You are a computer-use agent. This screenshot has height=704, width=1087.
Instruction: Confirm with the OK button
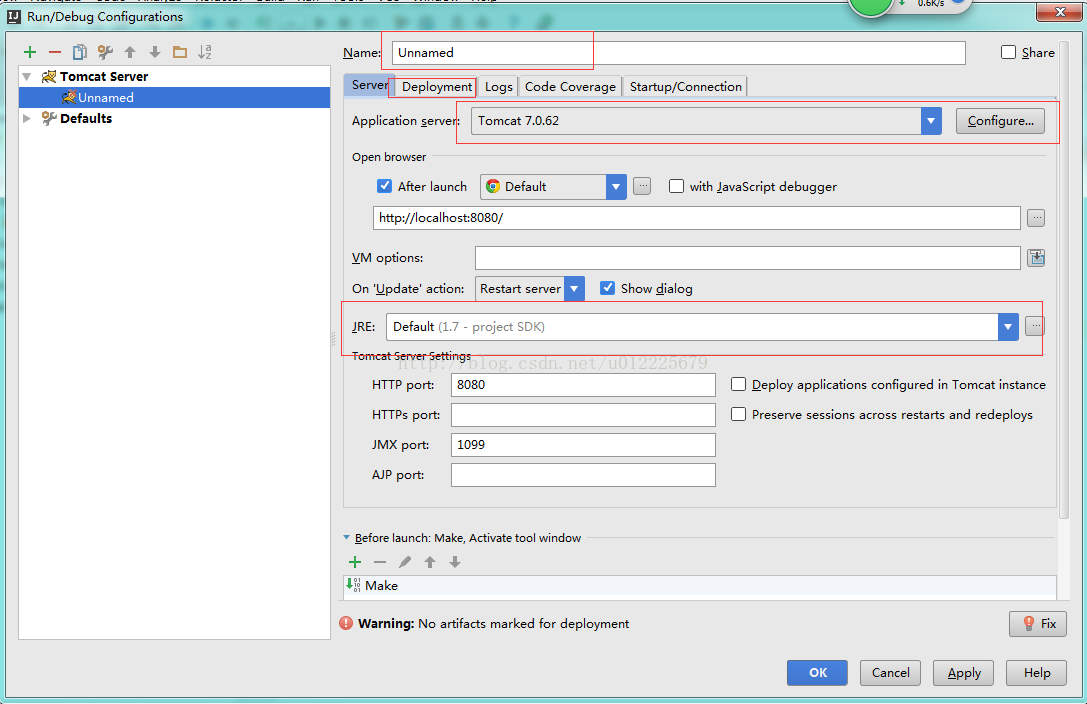[x=817, y=673]
